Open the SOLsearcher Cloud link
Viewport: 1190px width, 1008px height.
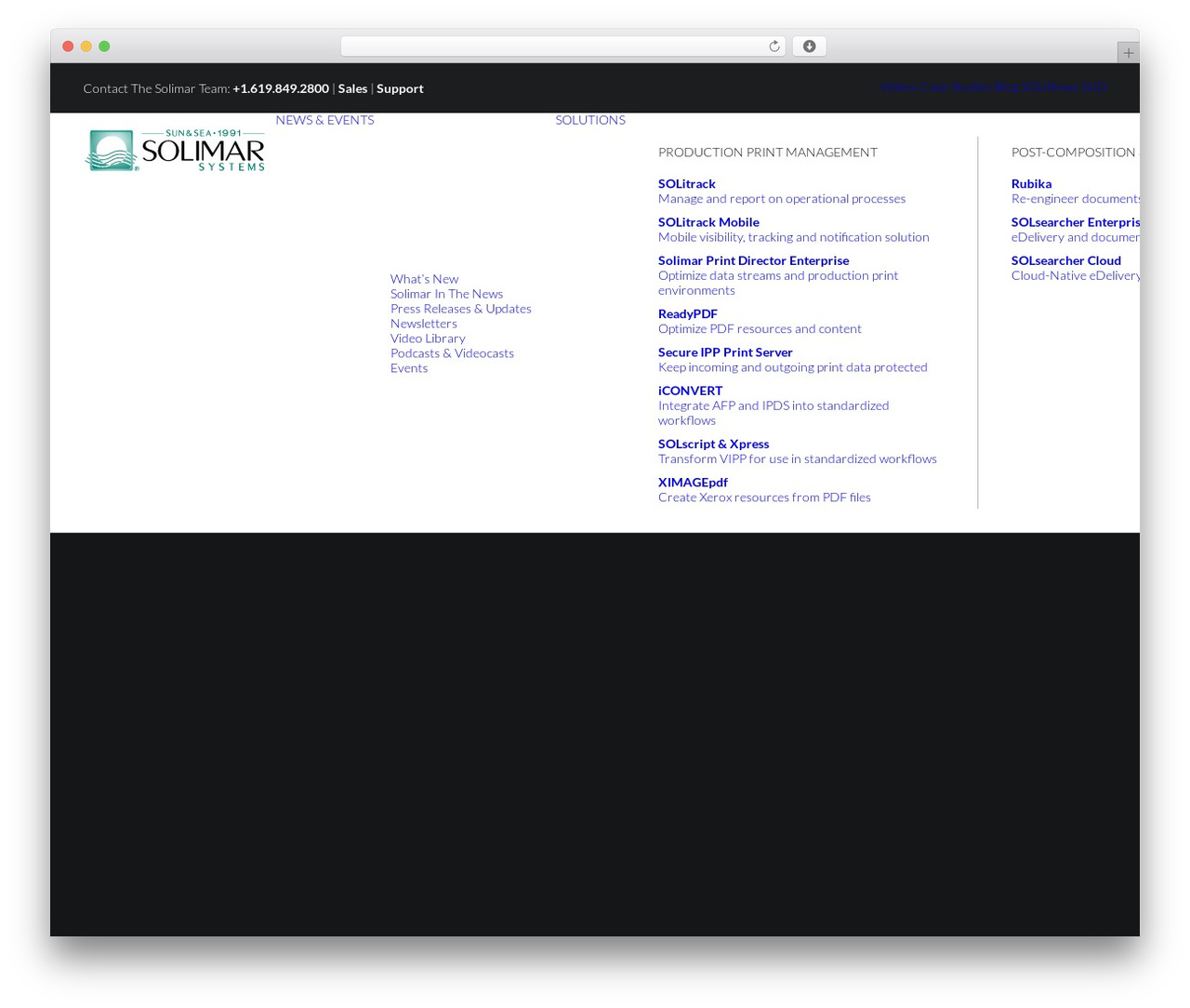[x=1066, y=260]
